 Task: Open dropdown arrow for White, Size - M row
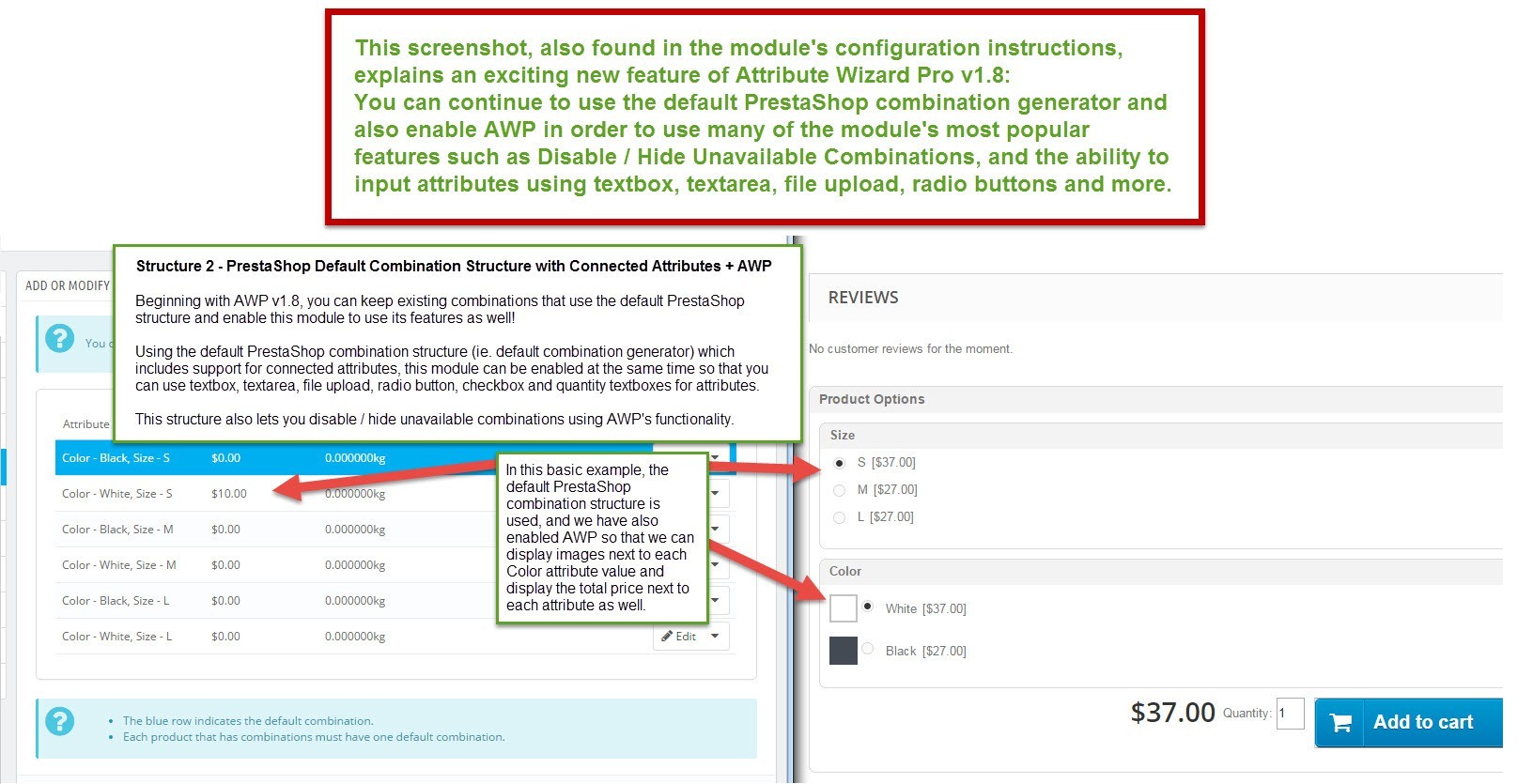[716, 565]
